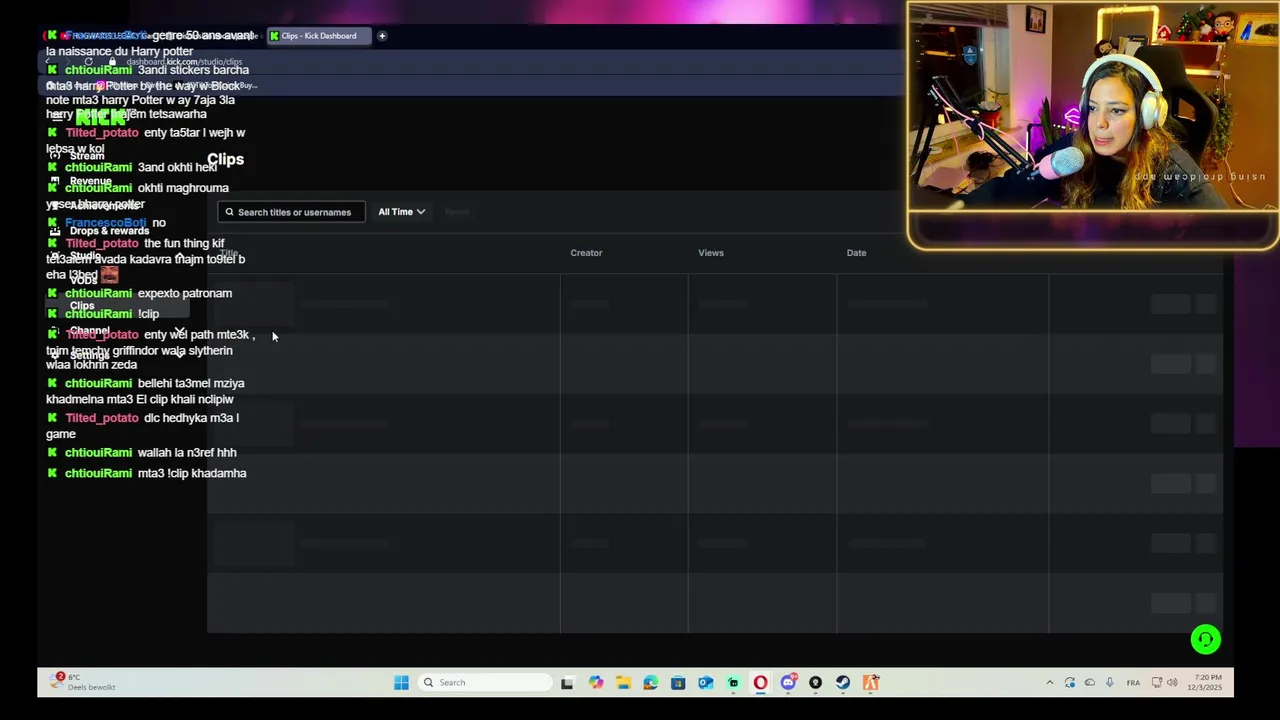This screenshot has width=1280, height=720.
Task: Switch to the Clips - Kick Dashboard tab
Action: coord(318,36)
